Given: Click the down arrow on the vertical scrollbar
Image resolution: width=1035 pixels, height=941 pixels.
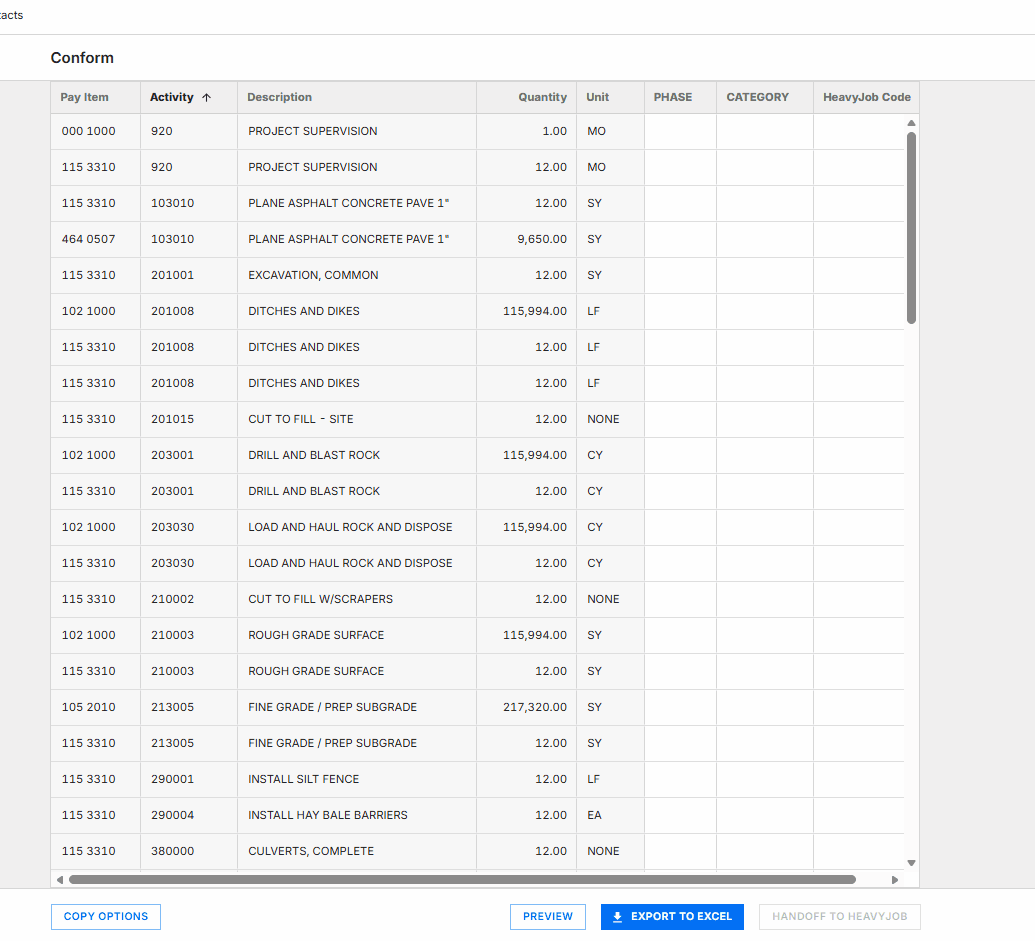Looking at the screenshot, I should (x=910, y=861).
